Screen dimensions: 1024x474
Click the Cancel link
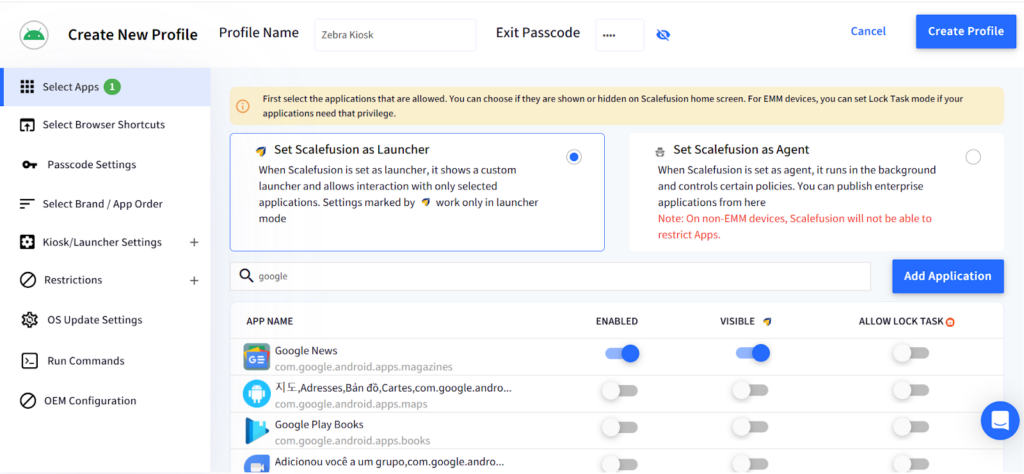coord(868,31)
